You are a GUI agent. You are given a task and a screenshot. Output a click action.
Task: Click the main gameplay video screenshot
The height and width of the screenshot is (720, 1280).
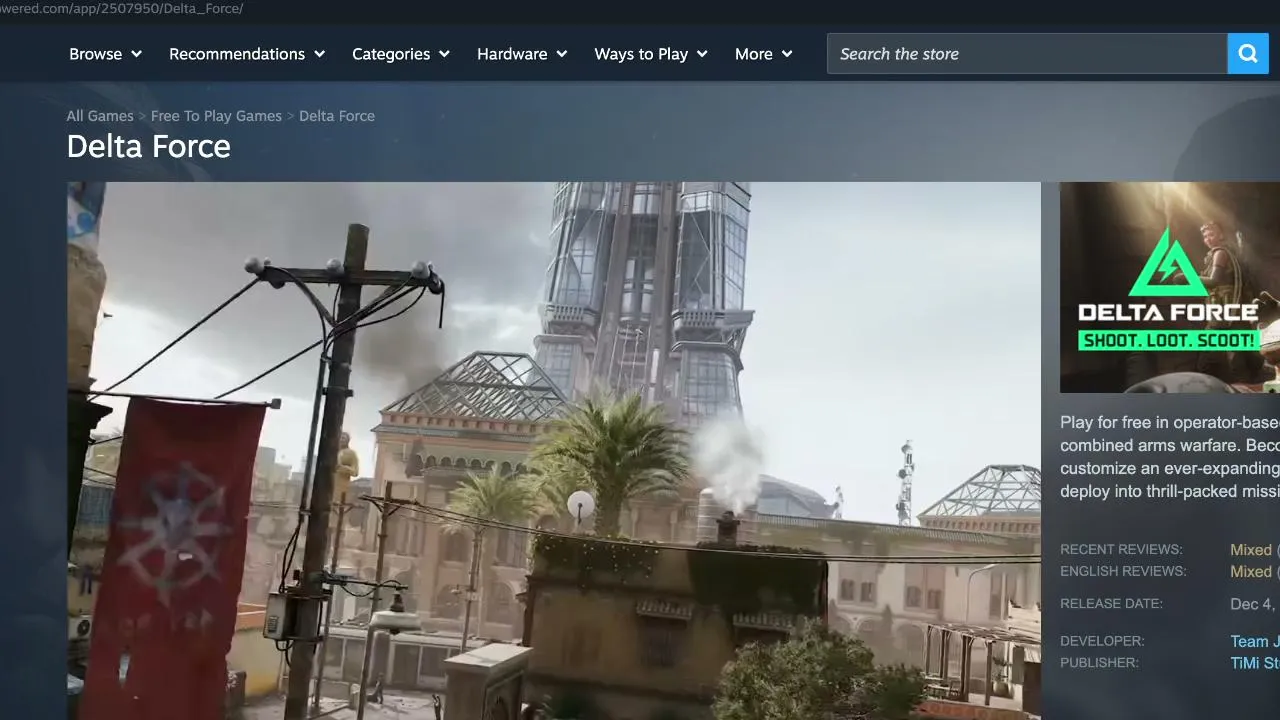(554, 451)
